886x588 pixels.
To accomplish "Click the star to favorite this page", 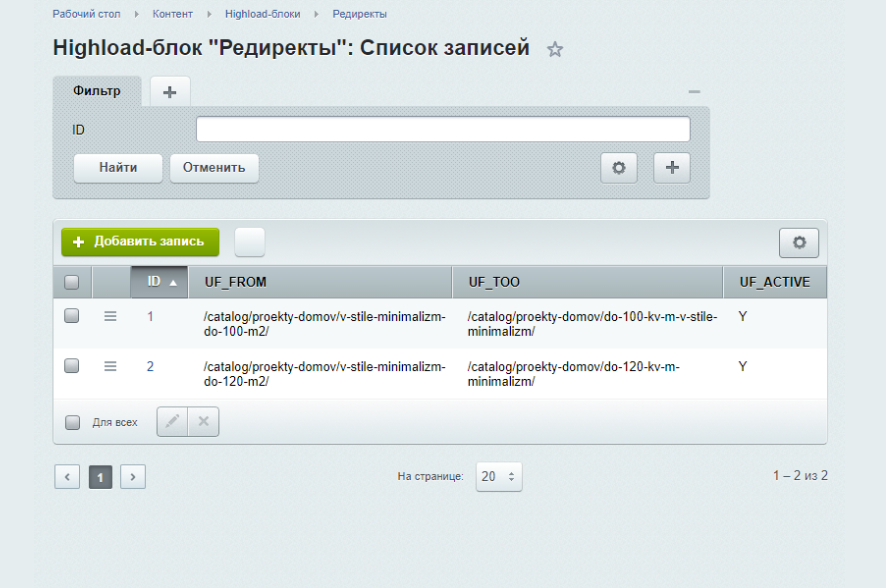I will [556, 48].
